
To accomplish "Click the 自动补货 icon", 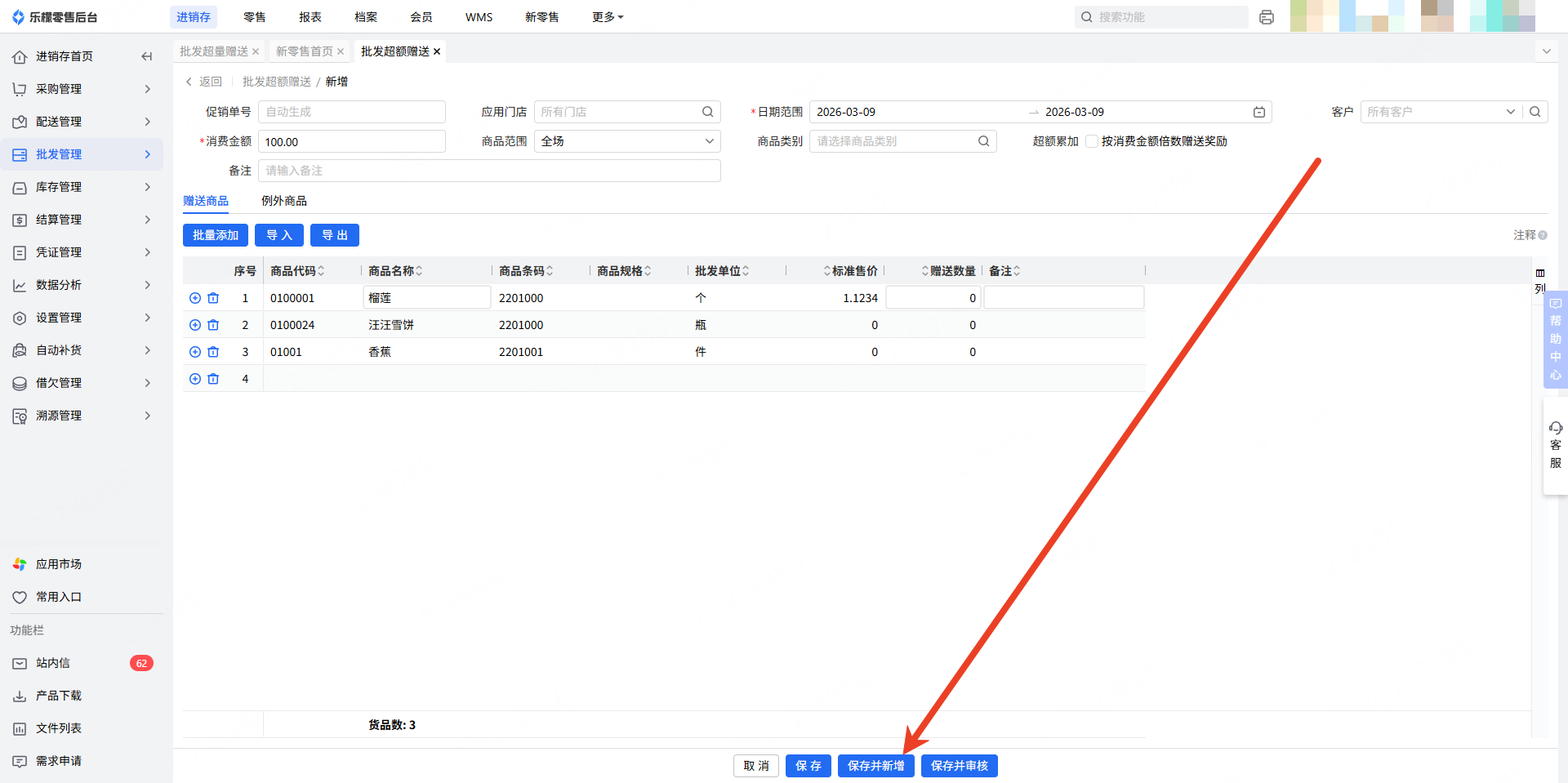I will pos(20,350).
